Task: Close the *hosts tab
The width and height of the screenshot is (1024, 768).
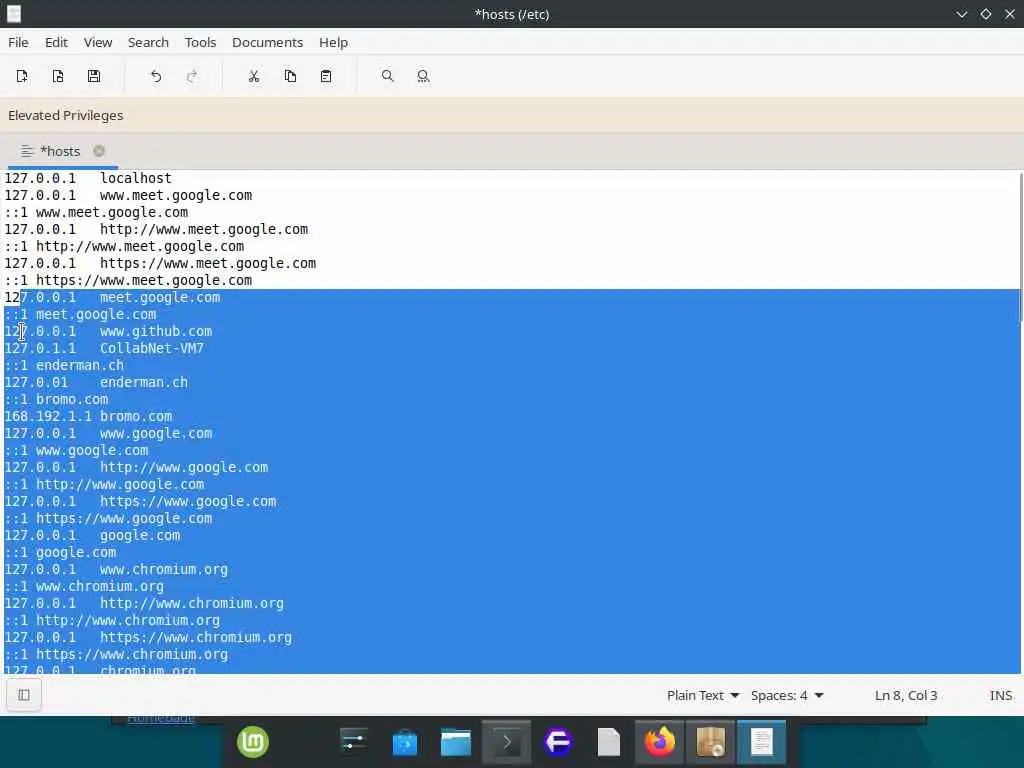Action: coord(99,151)
